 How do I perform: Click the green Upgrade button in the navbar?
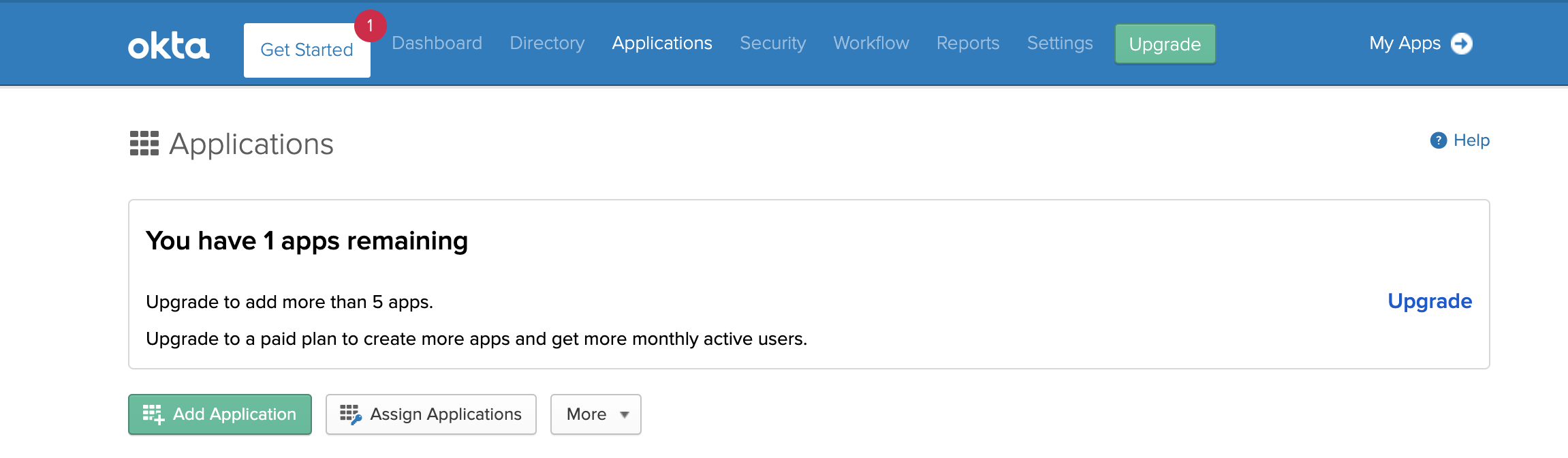[1165, 44]
